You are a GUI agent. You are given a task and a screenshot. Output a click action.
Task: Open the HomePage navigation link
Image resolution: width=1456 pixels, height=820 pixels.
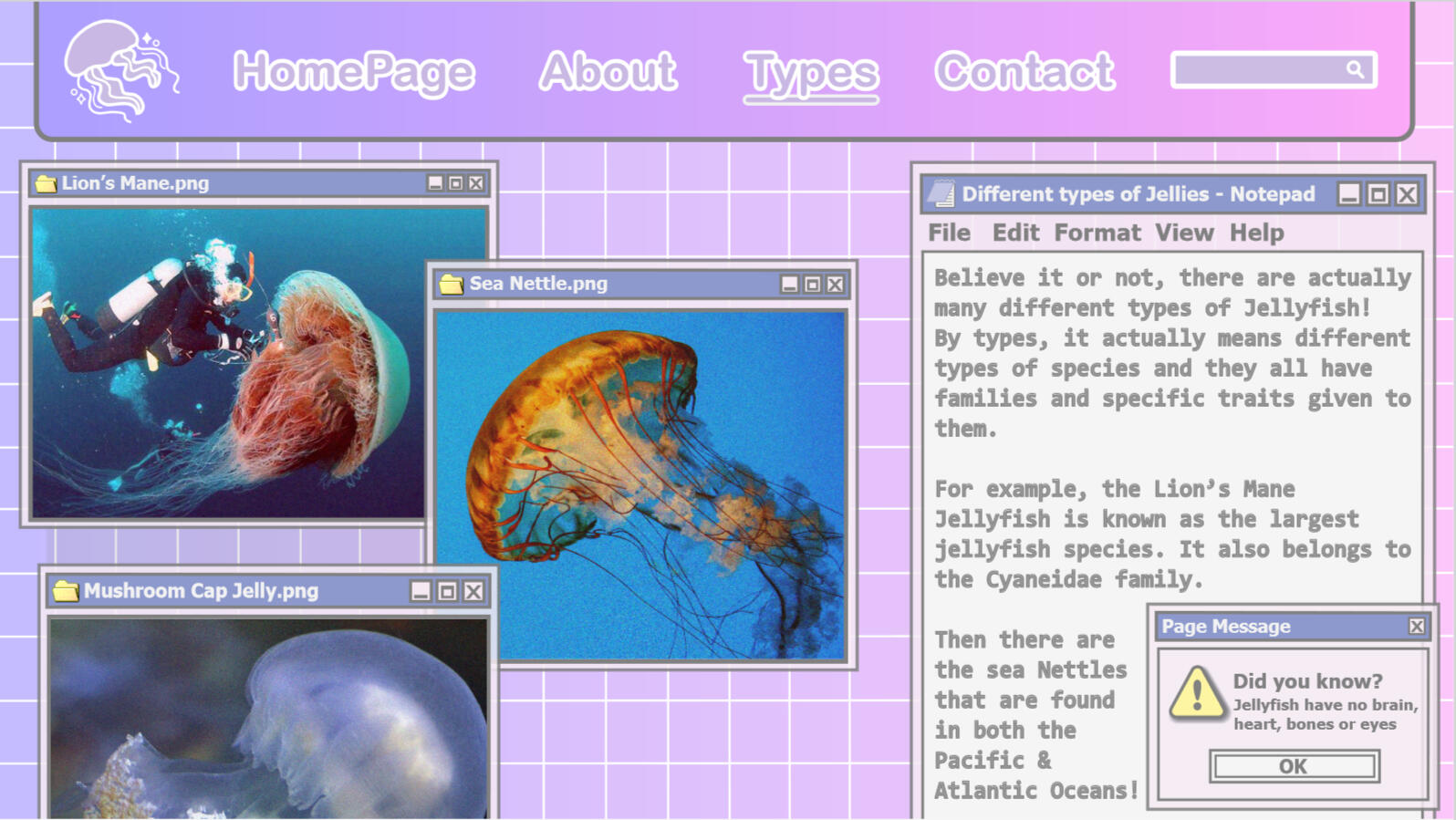(x=353, y=71)
